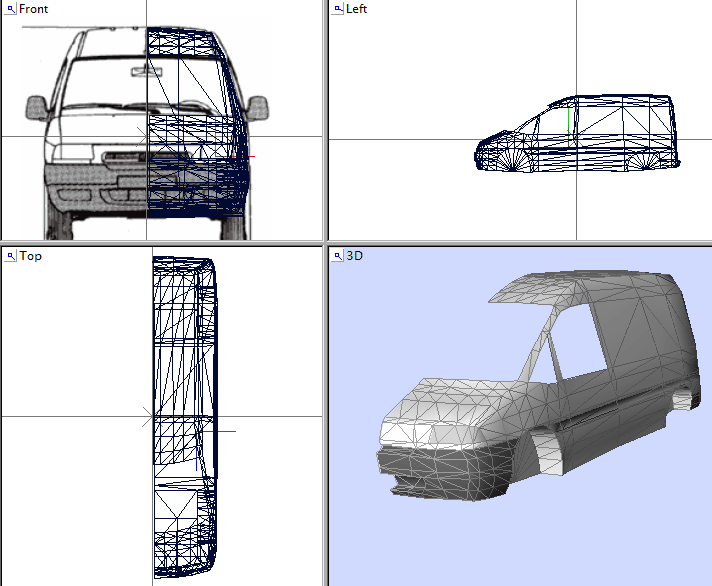Click the horizontal splitter between Front and Top views
The width and height of the screenshot is (712, 586).
click(x=160, y=243)
